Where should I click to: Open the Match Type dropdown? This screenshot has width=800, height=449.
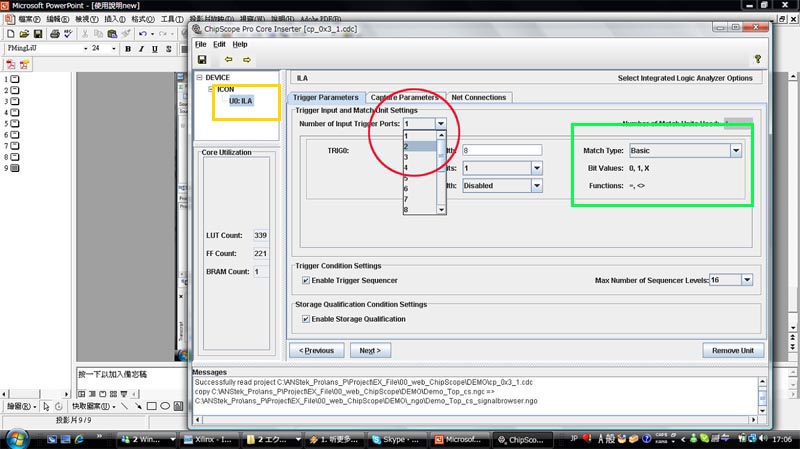click(736, 151)
